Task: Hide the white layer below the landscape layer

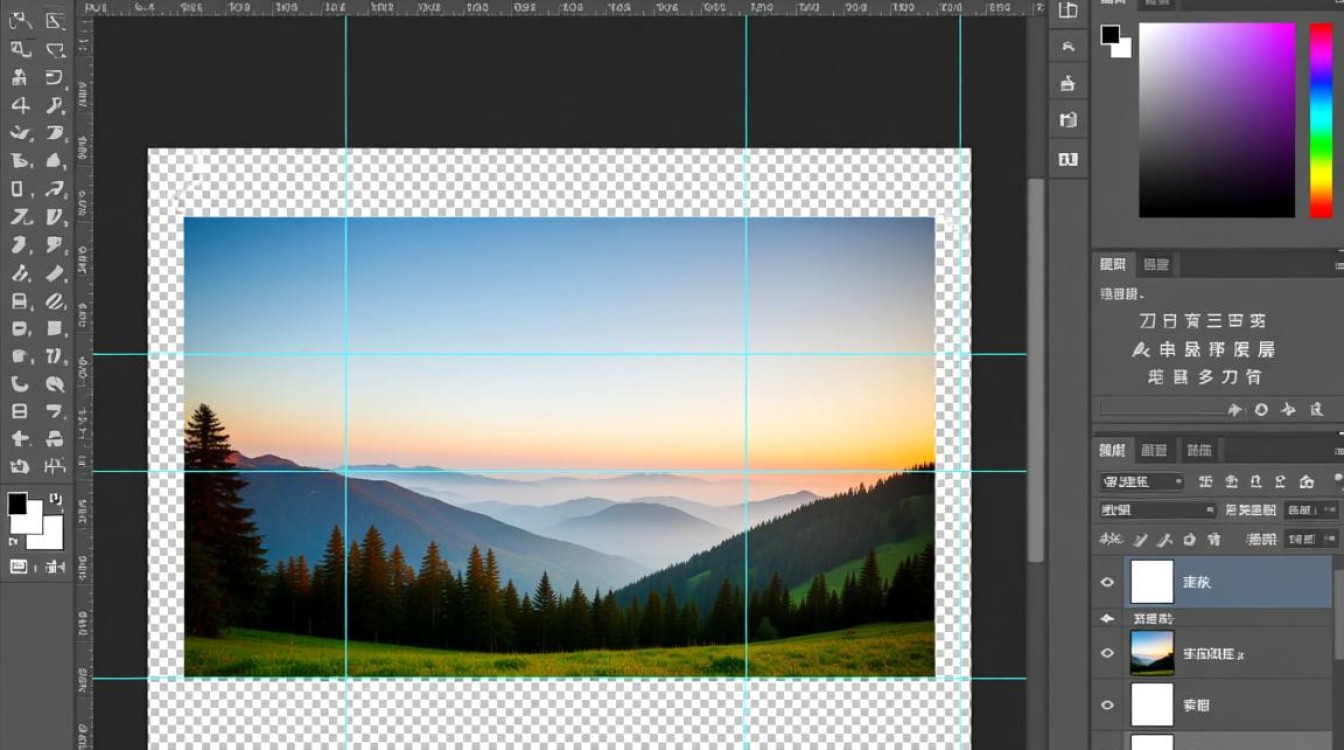Action: pos(1107,705)
